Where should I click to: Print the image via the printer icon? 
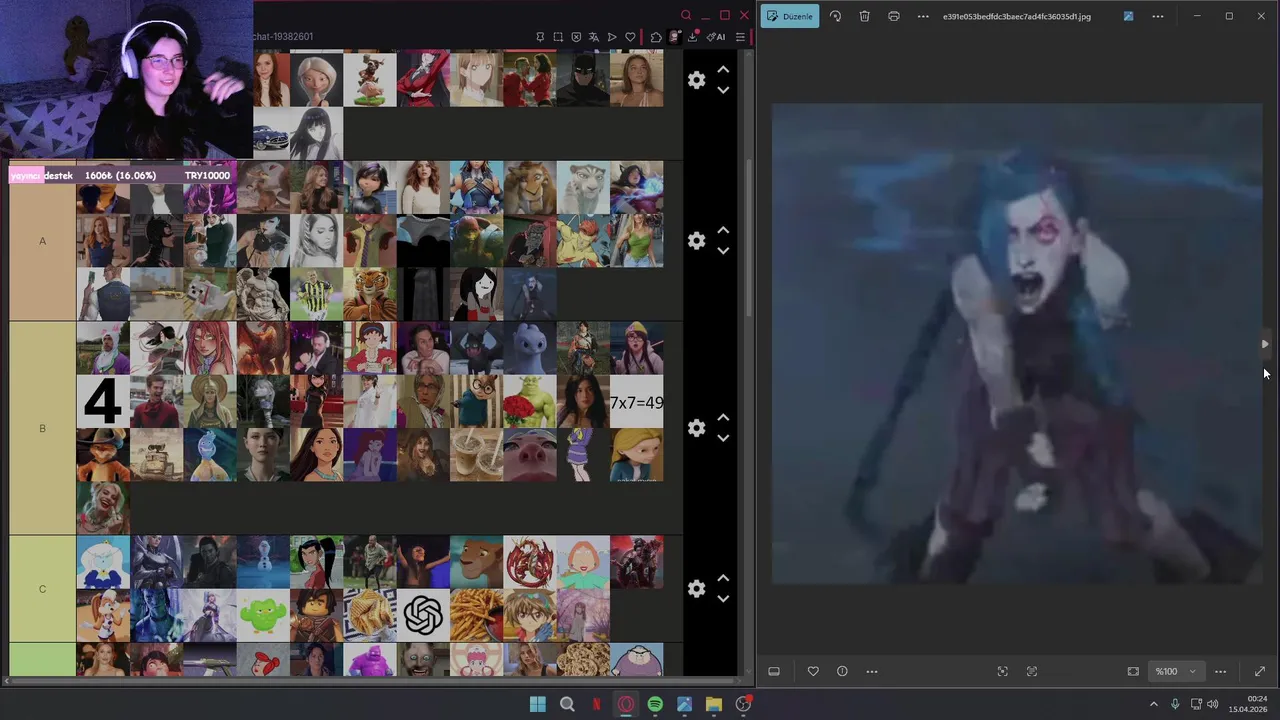894,16
